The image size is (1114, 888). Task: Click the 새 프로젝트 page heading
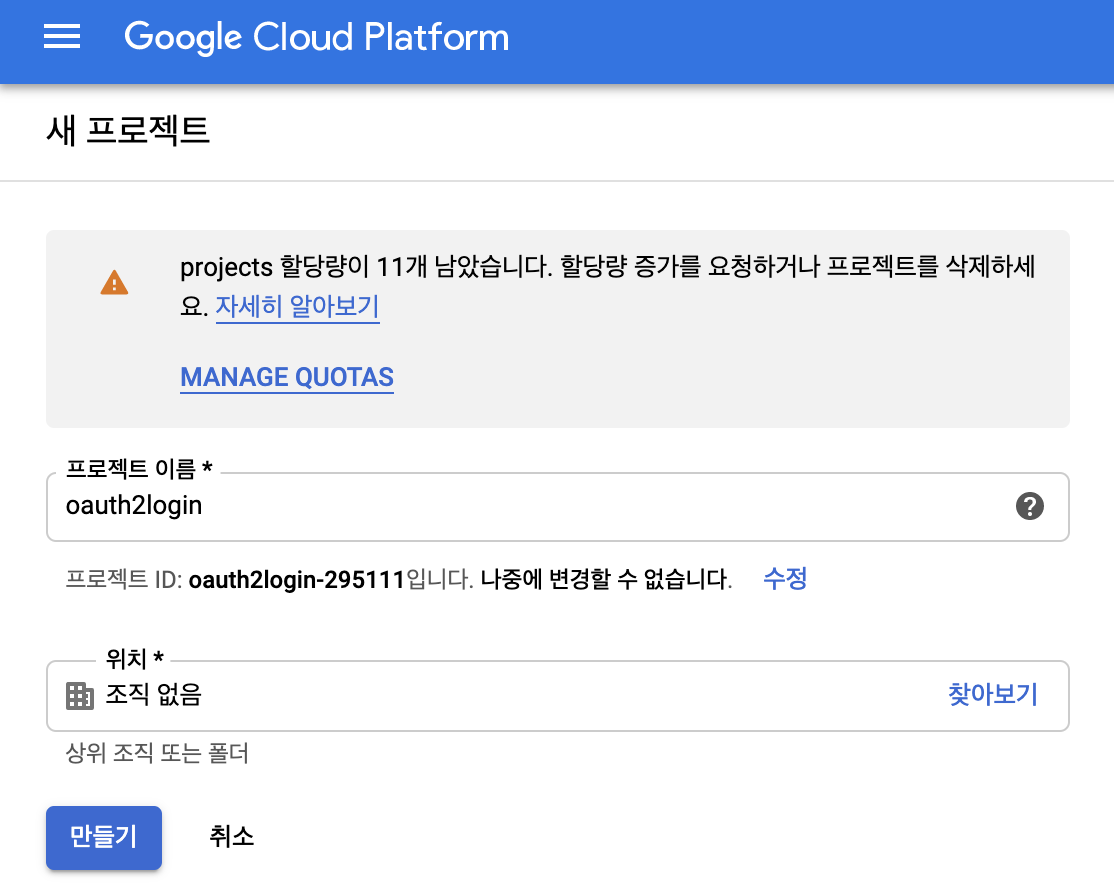pos(128,131)
